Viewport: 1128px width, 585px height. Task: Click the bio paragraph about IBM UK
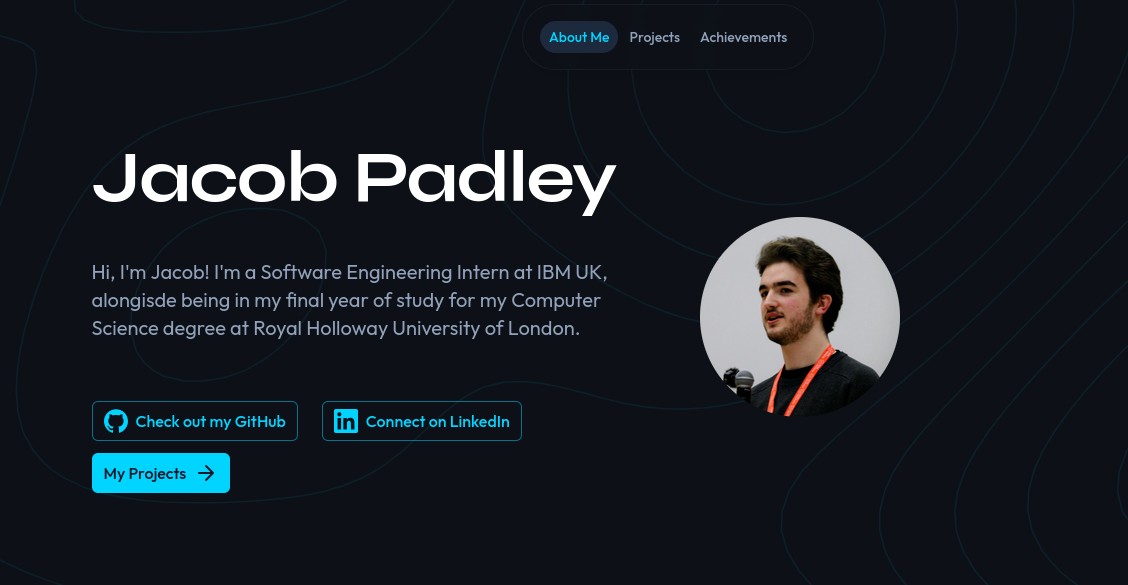pyautogui.click(x=349, y=299)
